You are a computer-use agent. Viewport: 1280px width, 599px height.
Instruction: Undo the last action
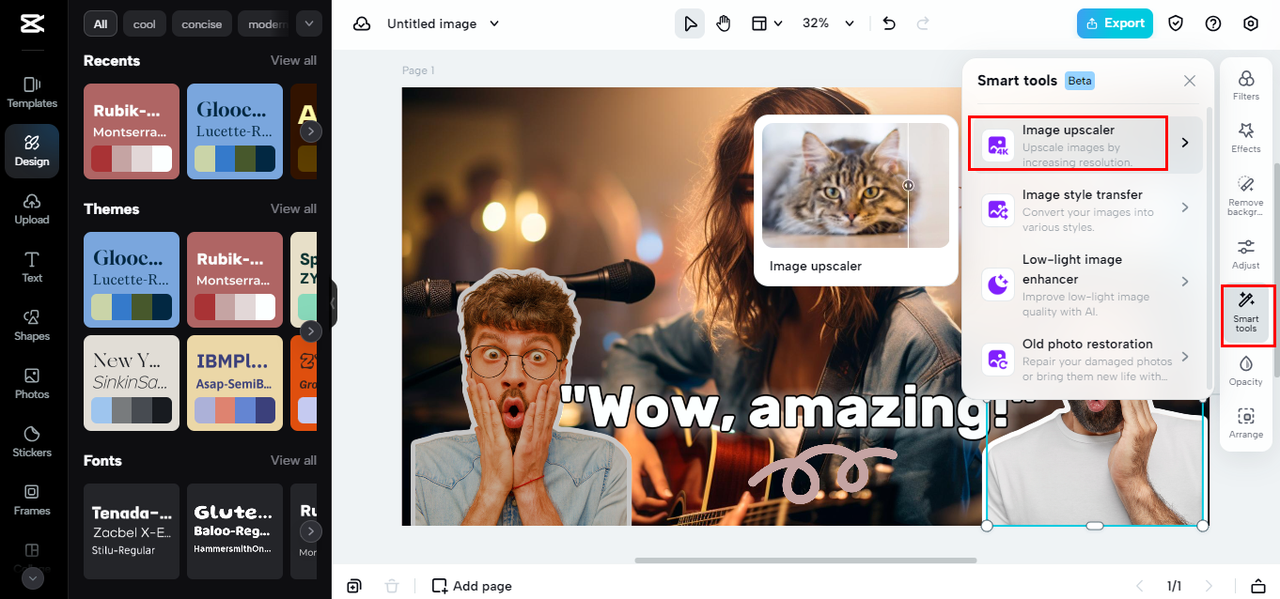[x=889, y=24]
